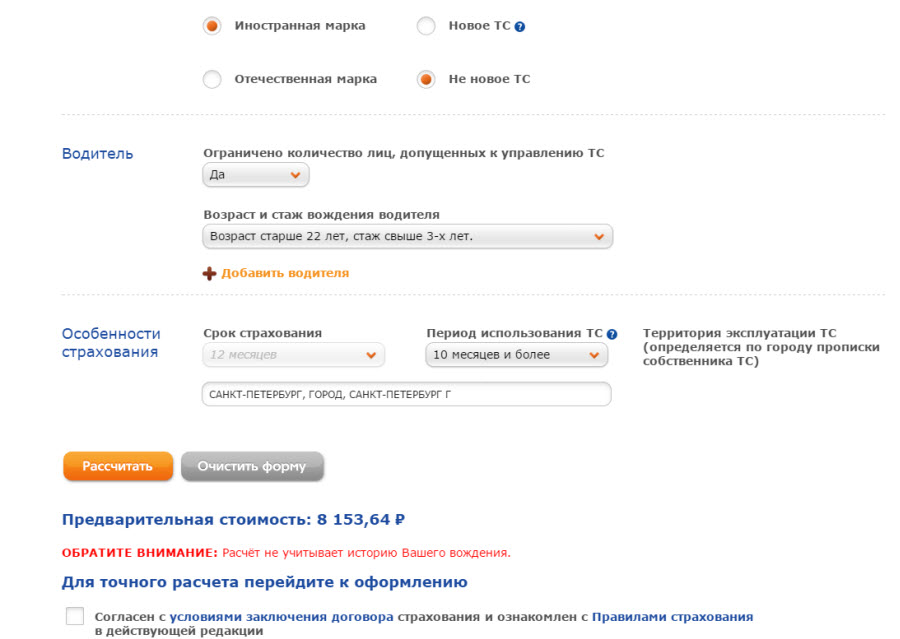
Task: Click the Добавить водителя link text
Action: click(285, 273)
